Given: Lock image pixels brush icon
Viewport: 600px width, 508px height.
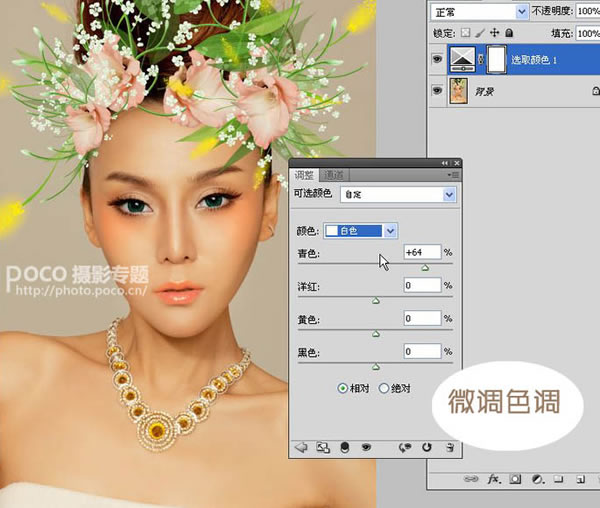Looking at the screenshot, I should (480, 33).
